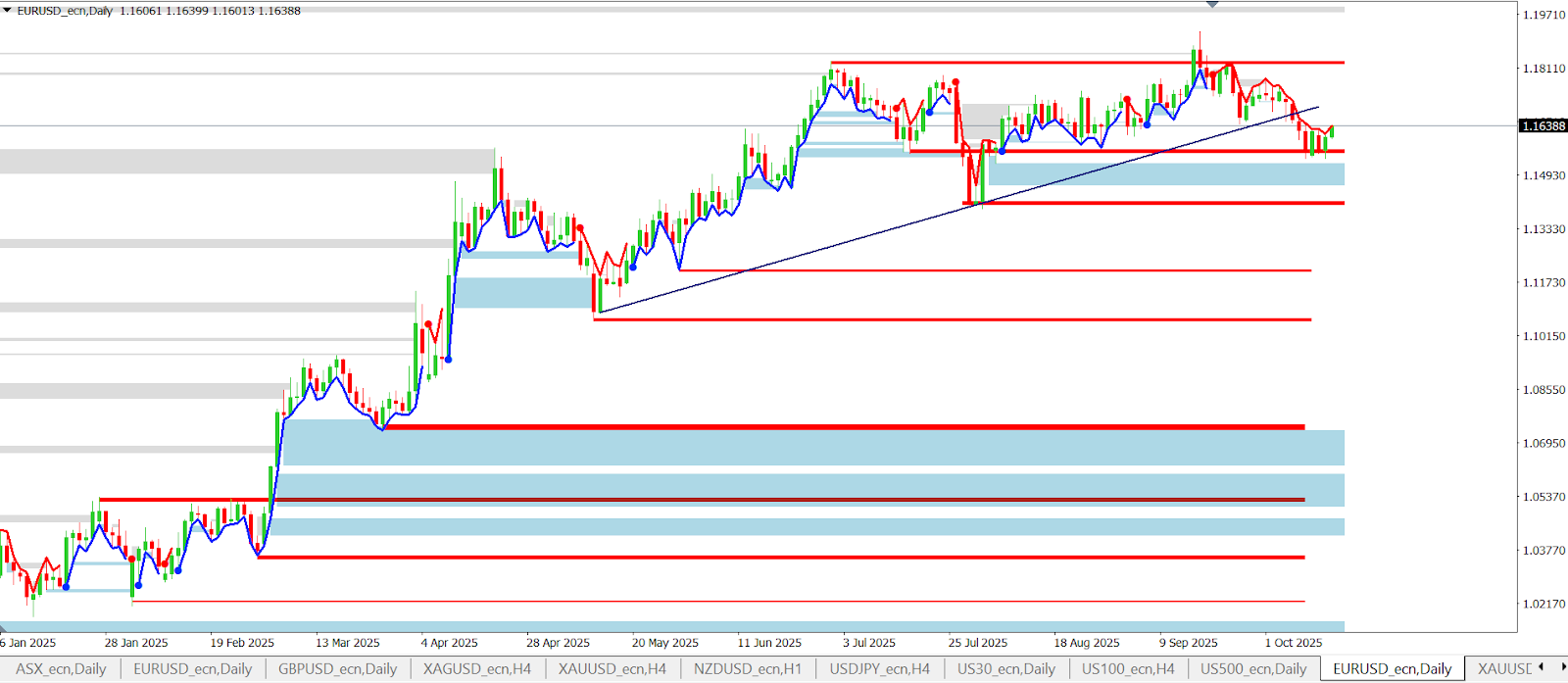
Task: Click the current price label 1.16388
Action: [1543, 126]
